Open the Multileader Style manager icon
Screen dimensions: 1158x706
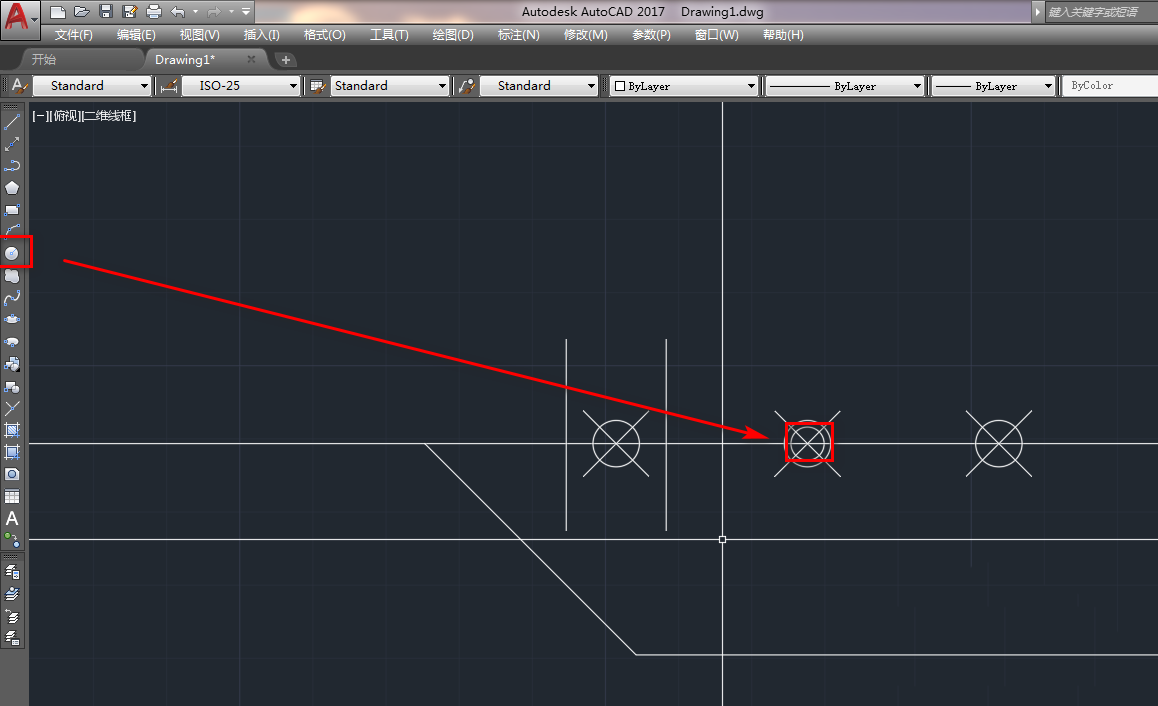click(467, 86)
